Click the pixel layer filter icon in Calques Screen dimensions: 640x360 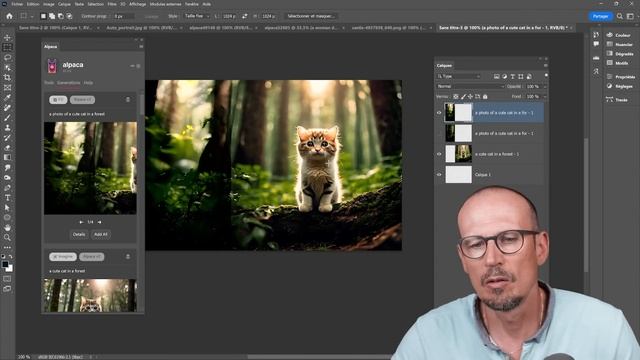496,76
